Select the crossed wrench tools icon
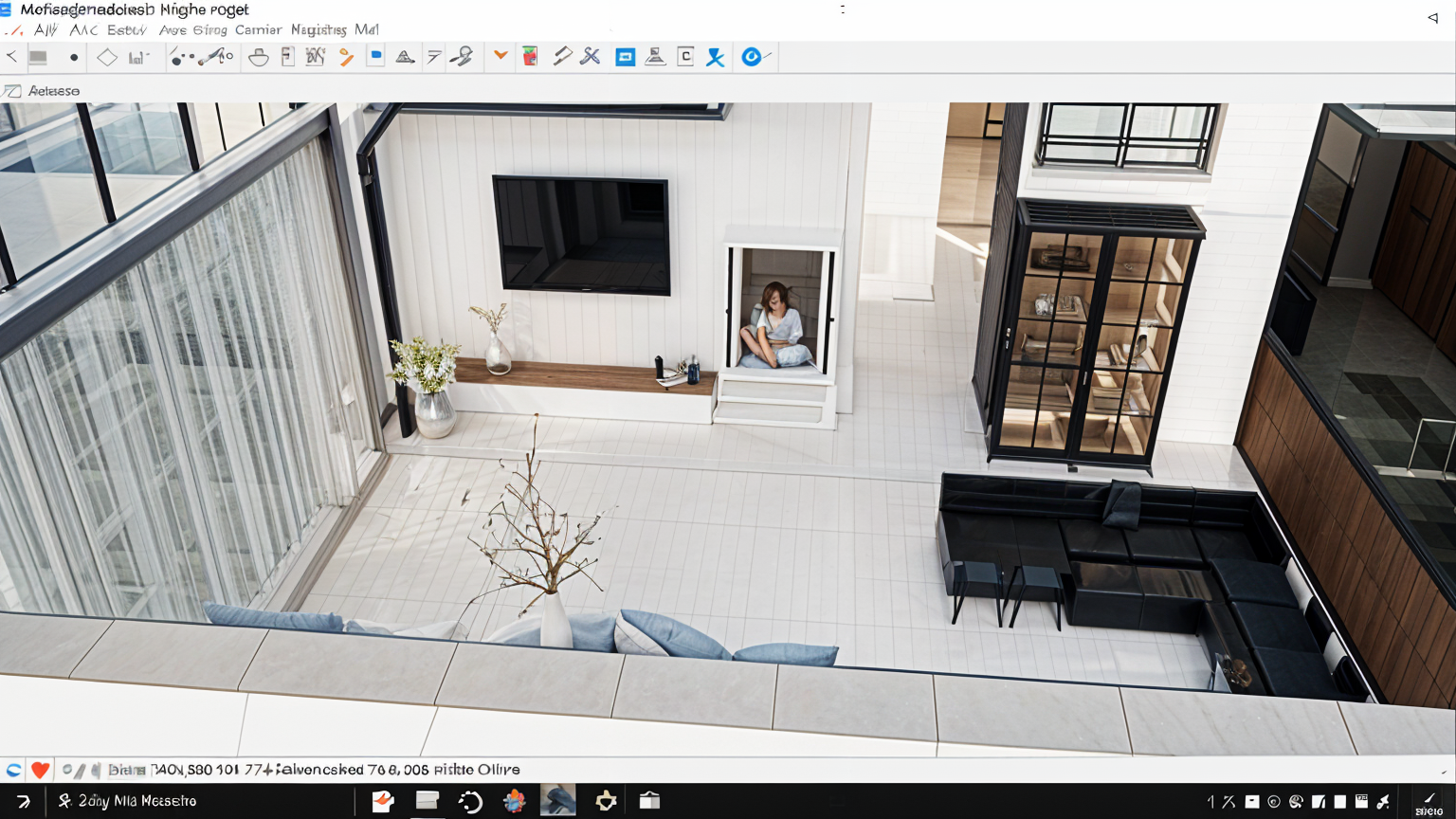This screenshot has height=819, width=1456. 590,57
